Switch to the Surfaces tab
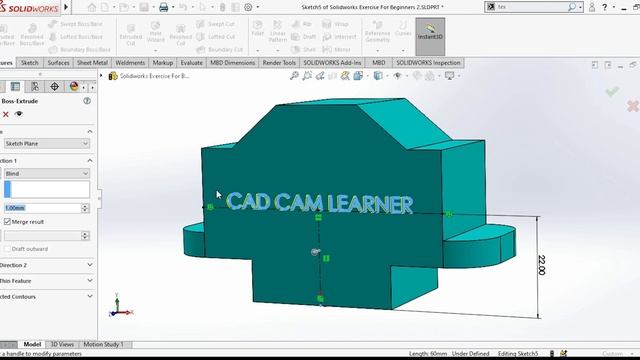The height and width of the screenshot is (360, 640). click(x=58, y=62)
